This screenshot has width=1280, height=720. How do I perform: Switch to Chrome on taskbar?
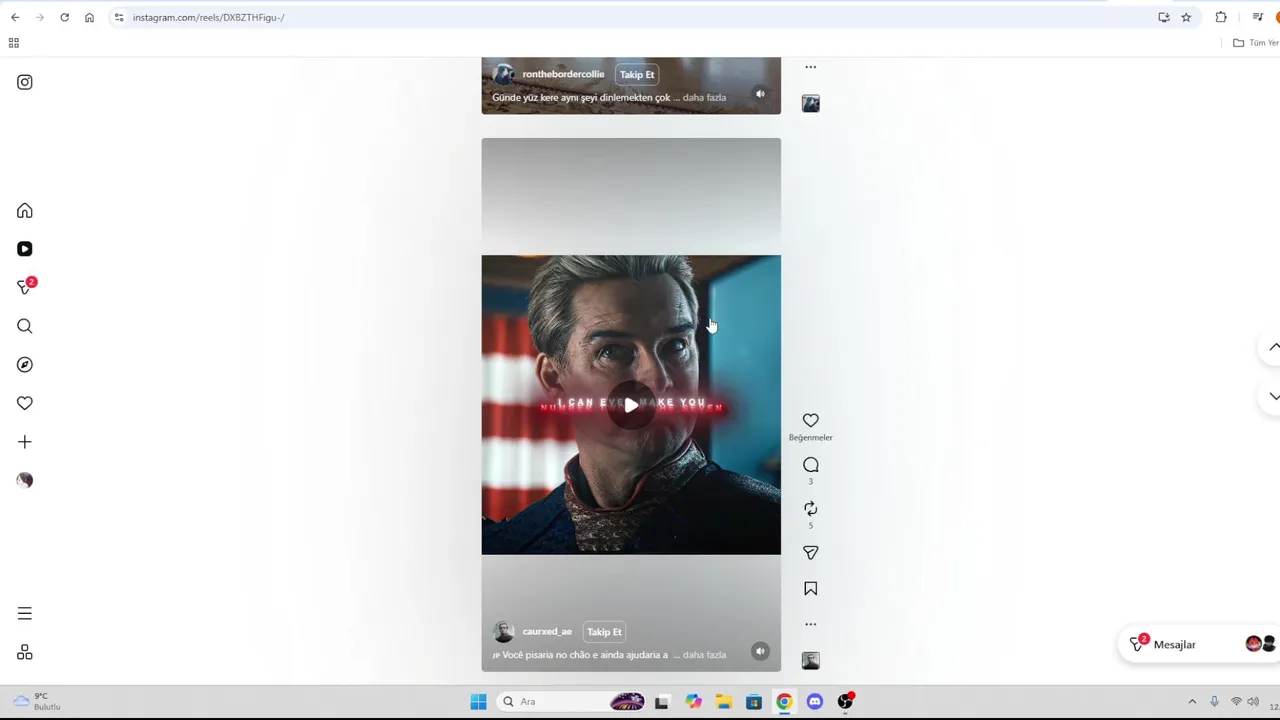[784, 702]
